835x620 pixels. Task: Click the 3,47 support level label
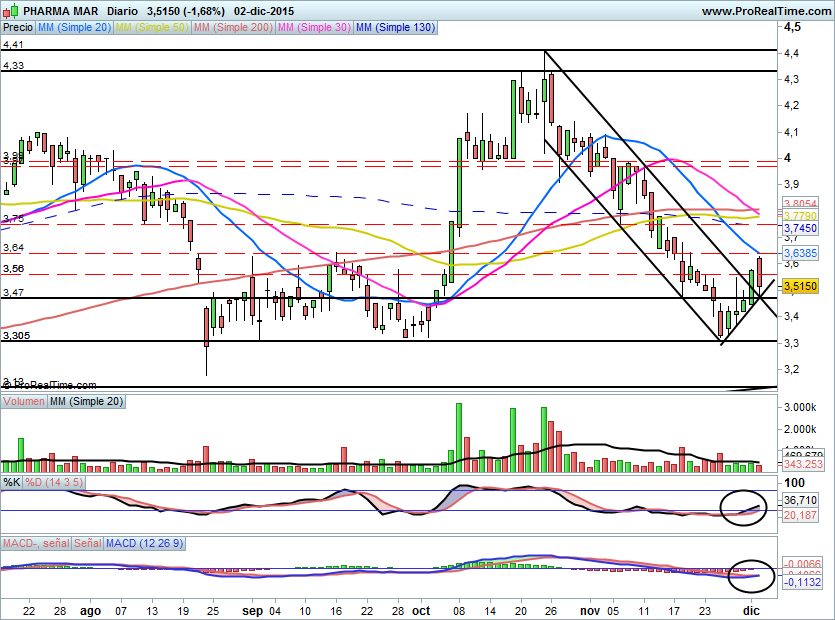(x=13, y=292)
